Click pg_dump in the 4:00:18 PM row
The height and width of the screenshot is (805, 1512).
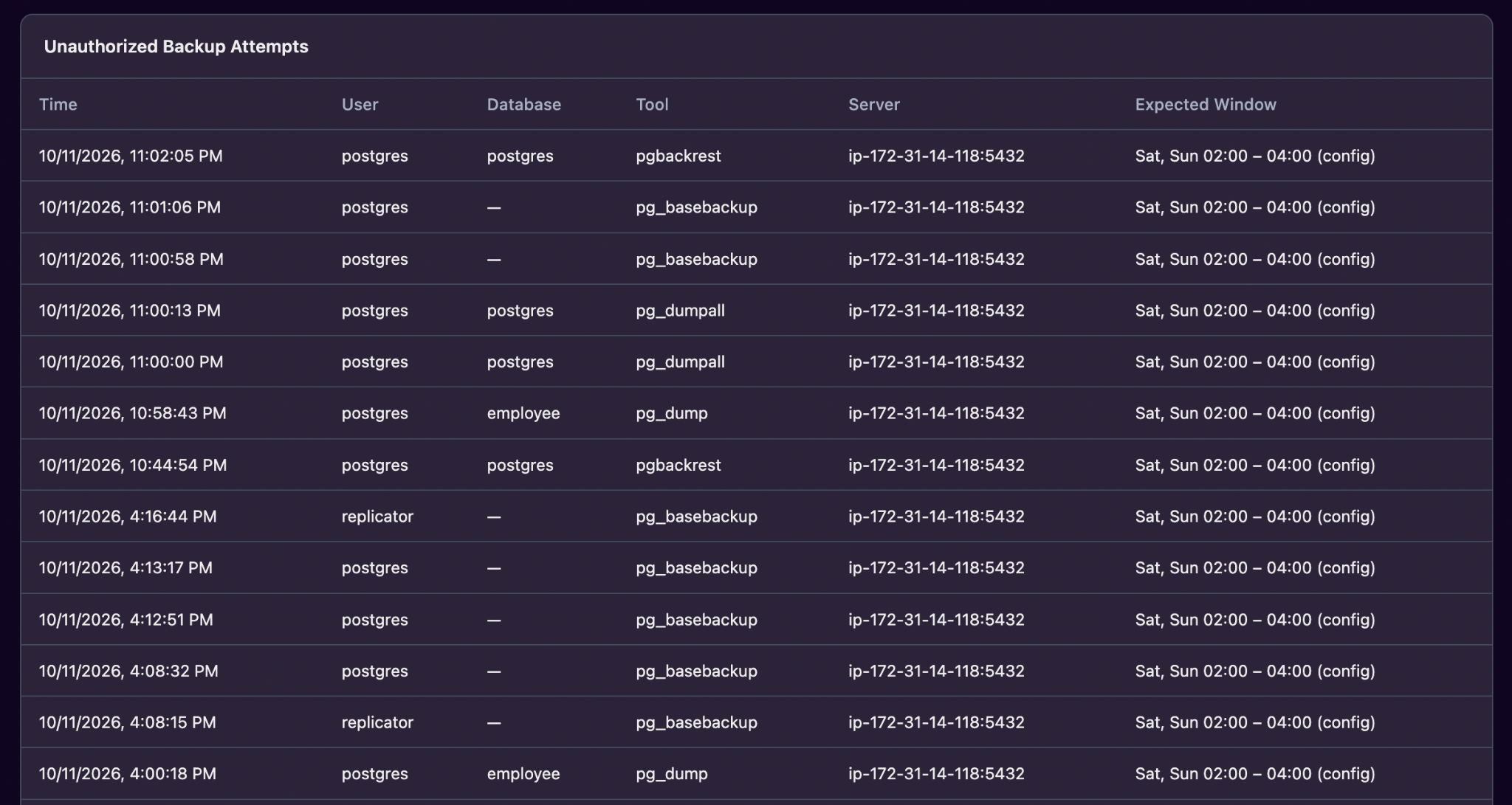pos(672,774)
